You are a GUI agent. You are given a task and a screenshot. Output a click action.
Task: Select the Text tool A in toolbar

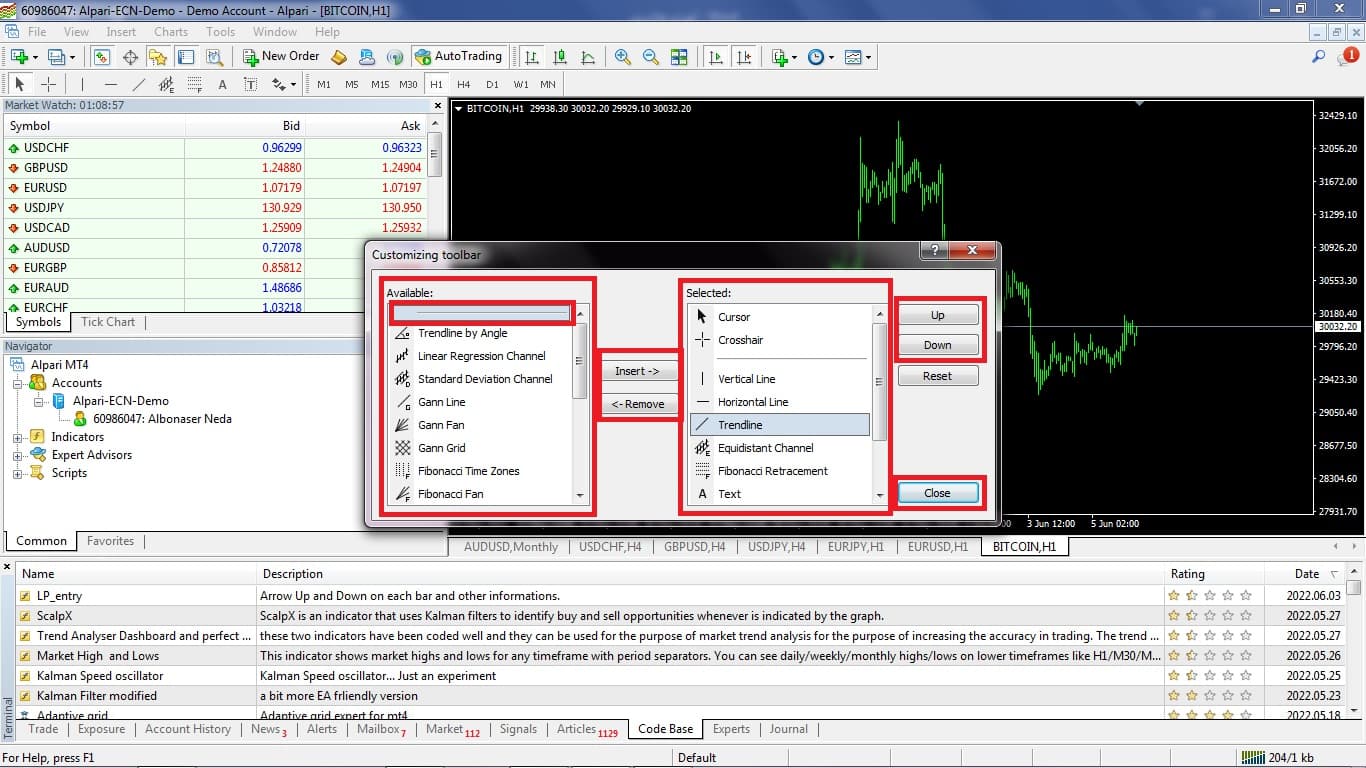tap(222, 84)
